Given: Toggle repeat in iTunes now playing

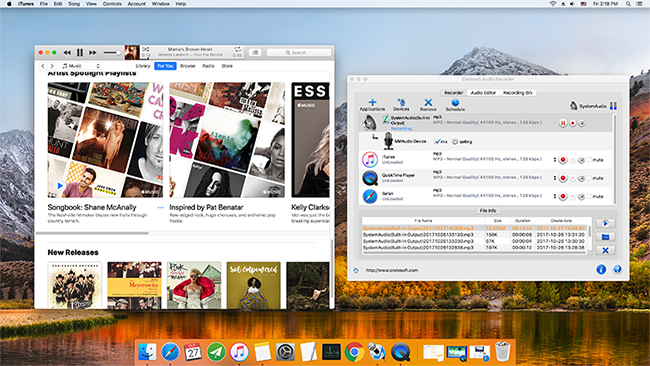Looking at the screenshot, I should pos(238,49).
